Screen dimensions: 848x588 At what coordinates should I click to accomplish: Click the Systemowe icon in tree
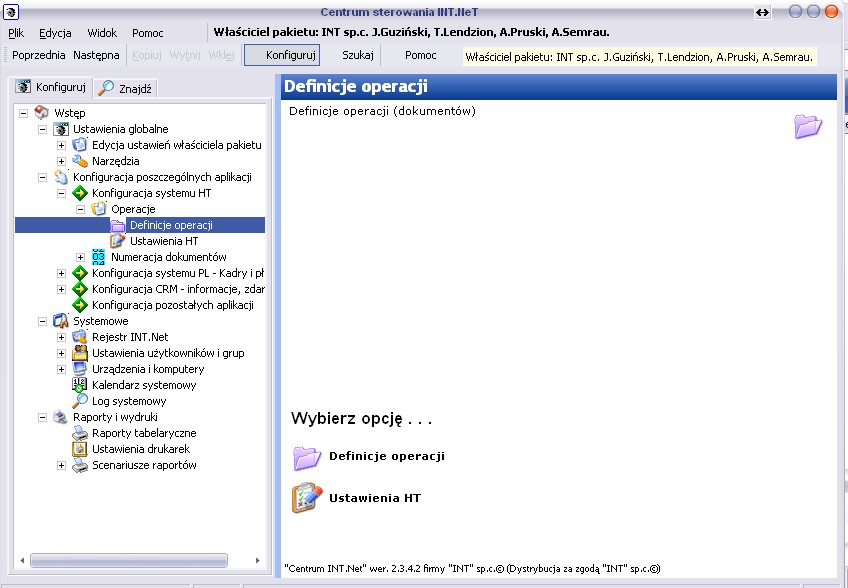[x=61, y=321]
